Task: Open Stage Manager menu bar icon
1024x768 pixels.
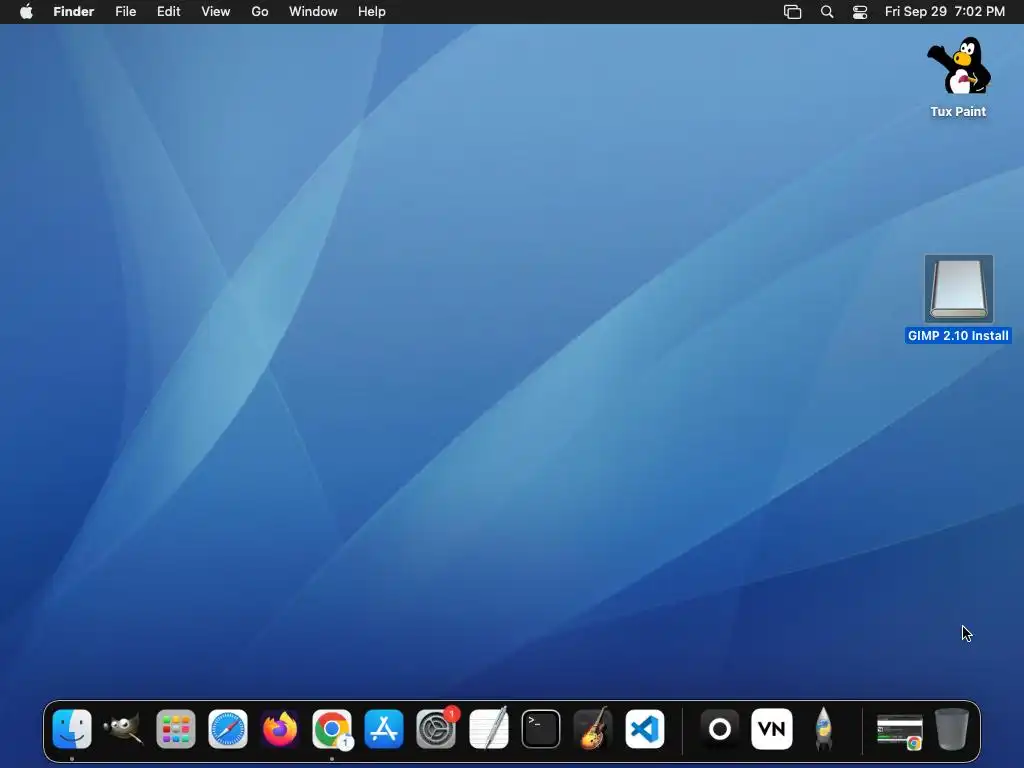Action: pos(792,12)
